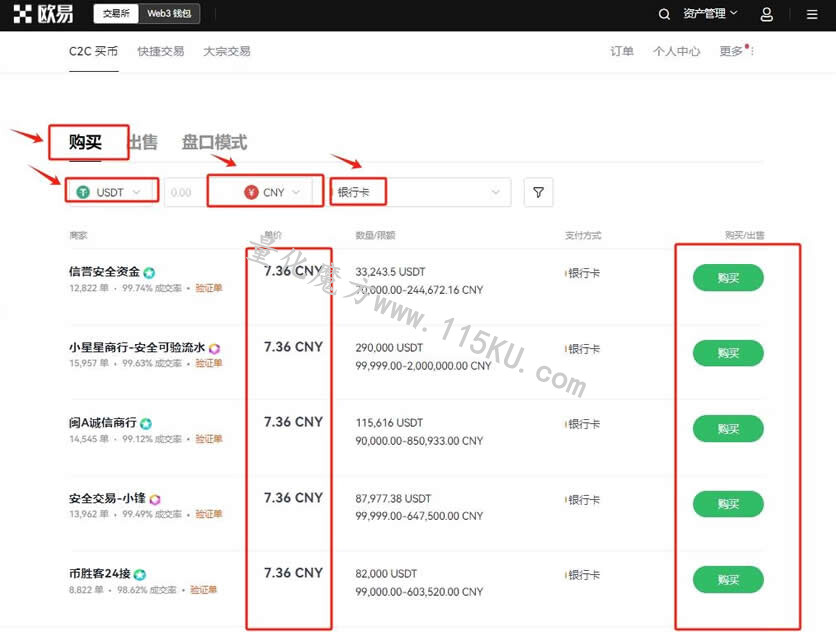Image resolution: width=836 pixels, height=632 pixels.
Task: Switch to the 盘口模式 tab
Action: click(x=214, y=142)
